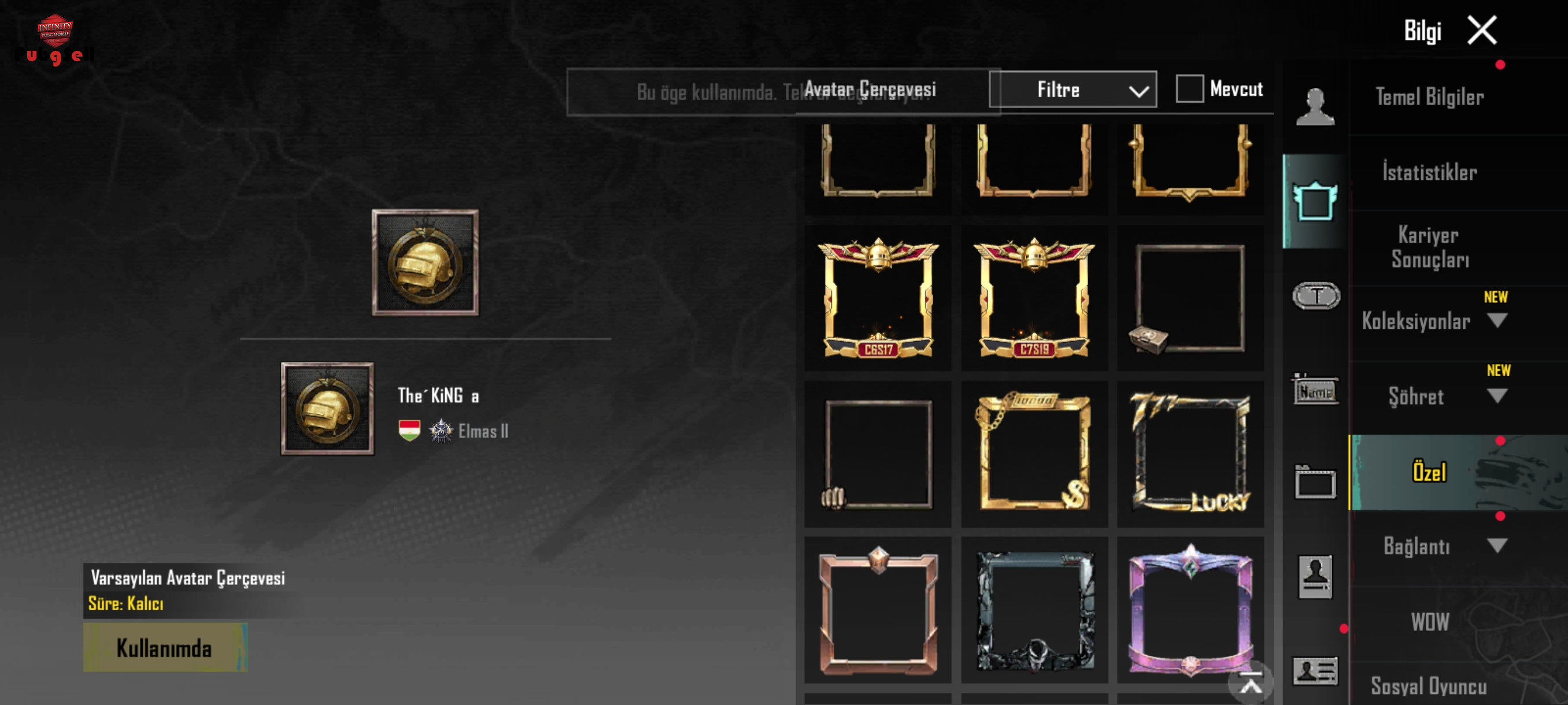Image resolution: width=1568 pixels, height=705 pixels.
Task: Expand the Şöhret section arrow
Action: [1497, 396]
